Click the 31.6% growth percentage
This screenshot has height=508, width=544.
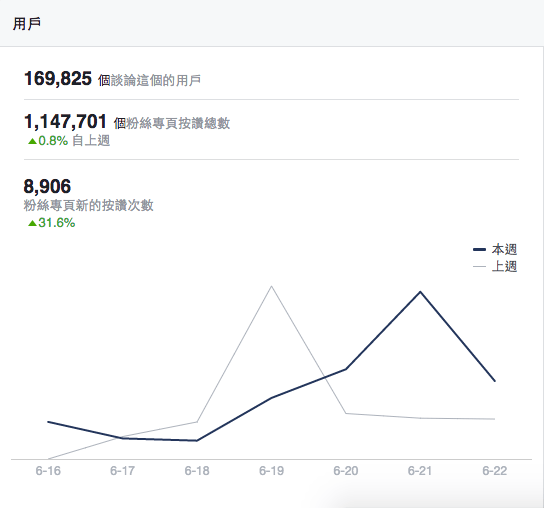point(57,223)
